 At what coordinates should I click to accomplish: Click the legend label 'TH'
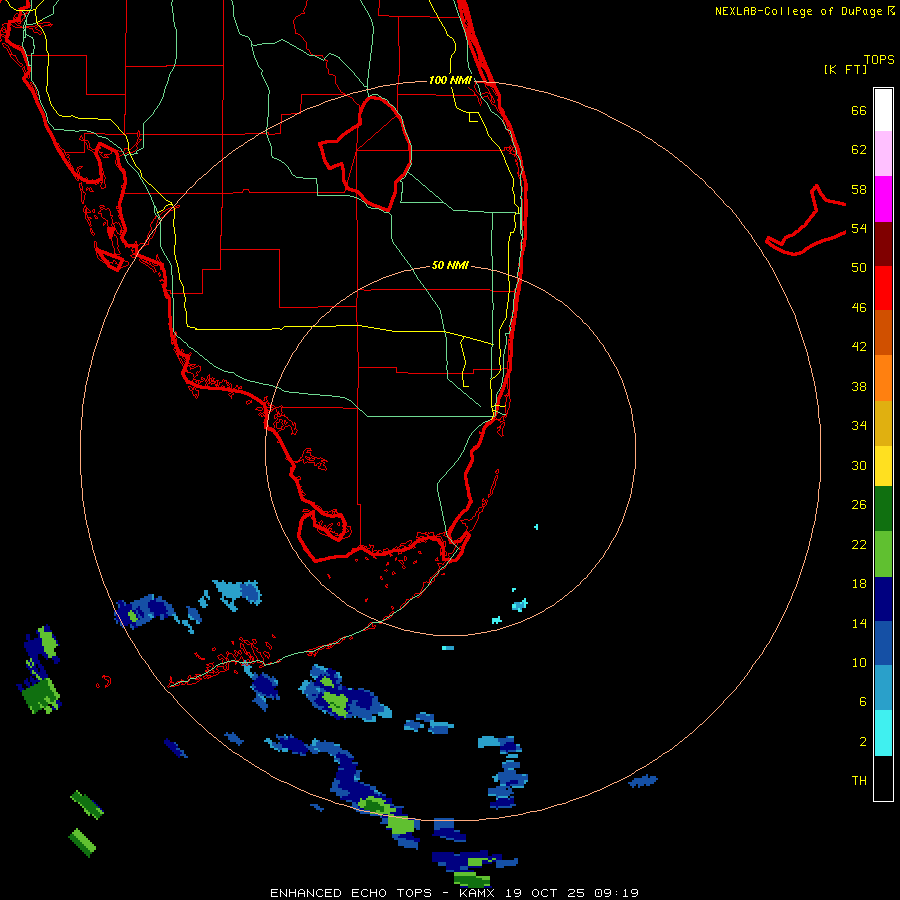pos(859,781)
